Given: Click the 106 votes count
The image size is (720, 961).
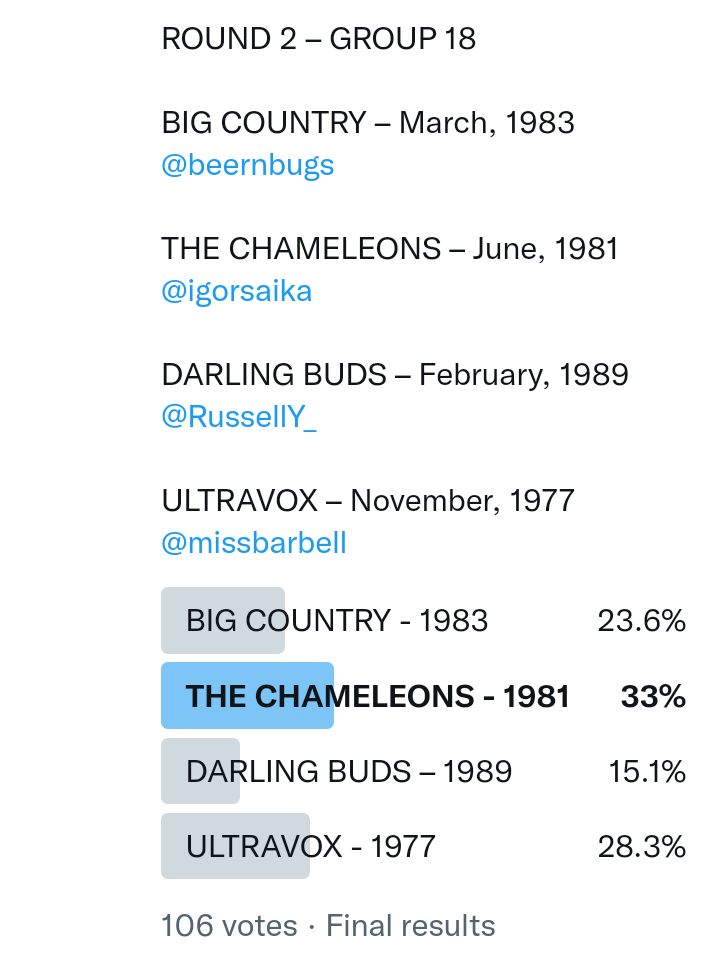Looking at the screenshot, I should 229,926.
